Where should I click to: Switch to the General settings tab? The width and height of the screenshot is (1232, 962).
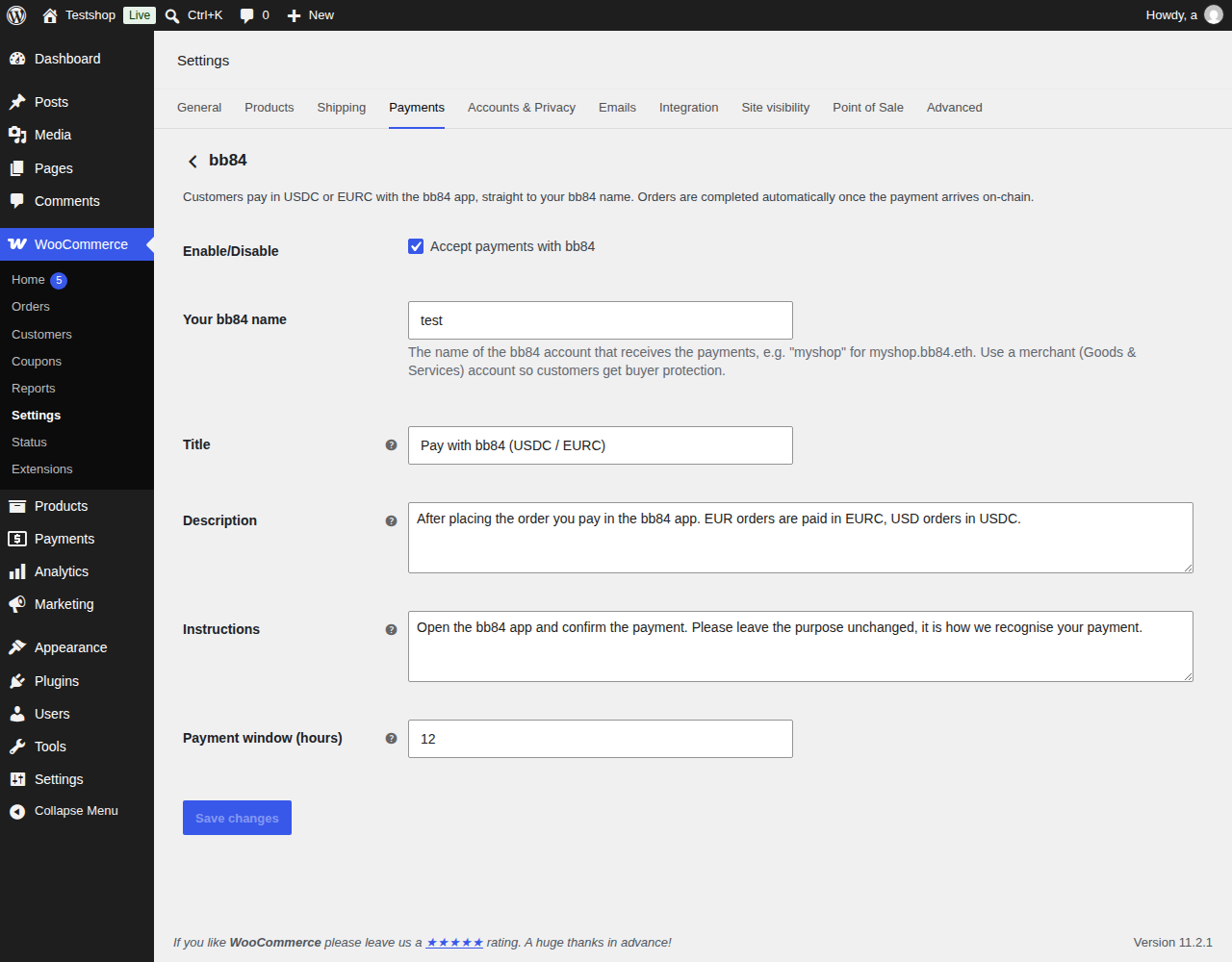[x=199, y=108]
